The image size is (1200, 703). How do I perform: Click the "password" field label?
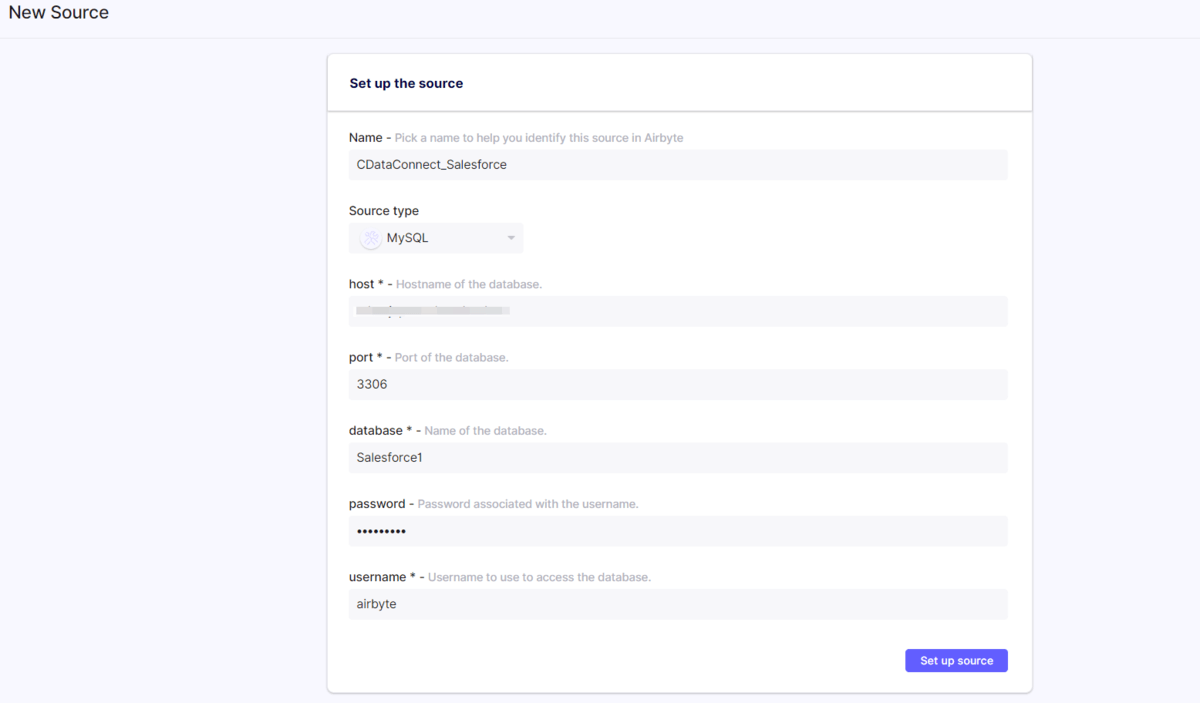377,504
